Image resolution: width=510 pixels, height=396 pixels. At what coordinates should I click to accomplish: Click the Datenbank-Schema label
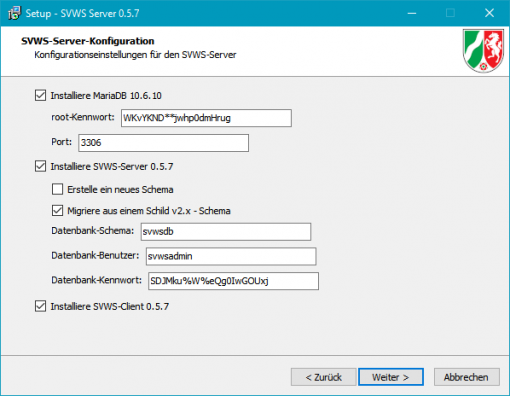[92, 231]
